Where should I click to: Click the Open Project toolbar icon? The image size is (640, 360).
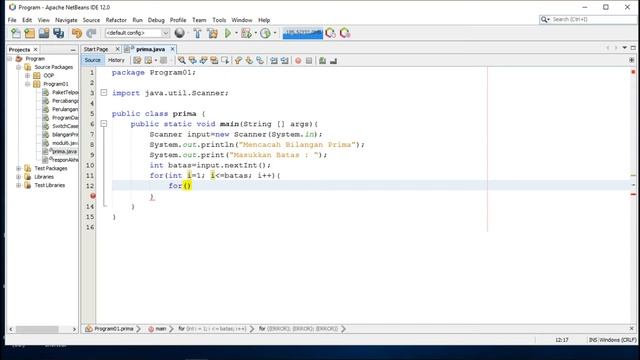point(44,33)
